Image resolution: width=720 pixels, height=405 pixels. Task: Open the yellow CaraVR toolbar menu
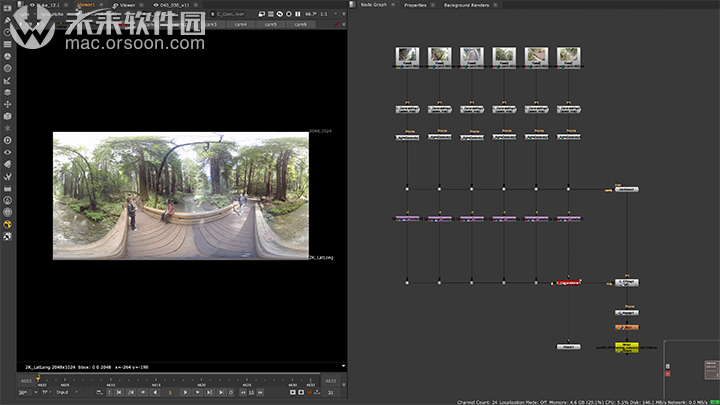[7, 224]
